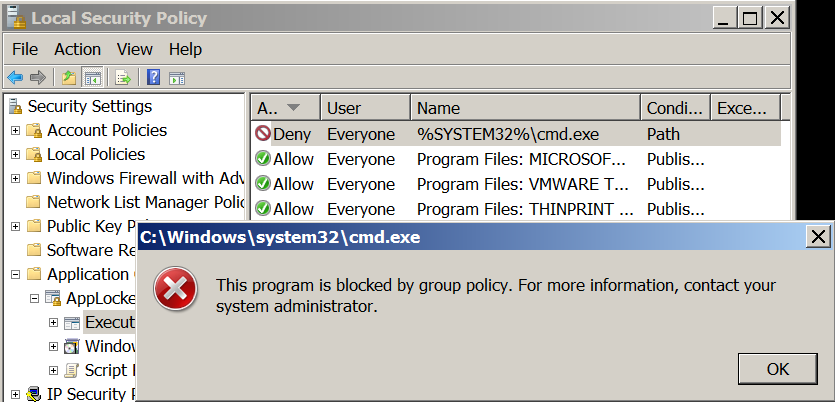Sort by the User column header
This screenshot has height=402, width=835.
365,108
